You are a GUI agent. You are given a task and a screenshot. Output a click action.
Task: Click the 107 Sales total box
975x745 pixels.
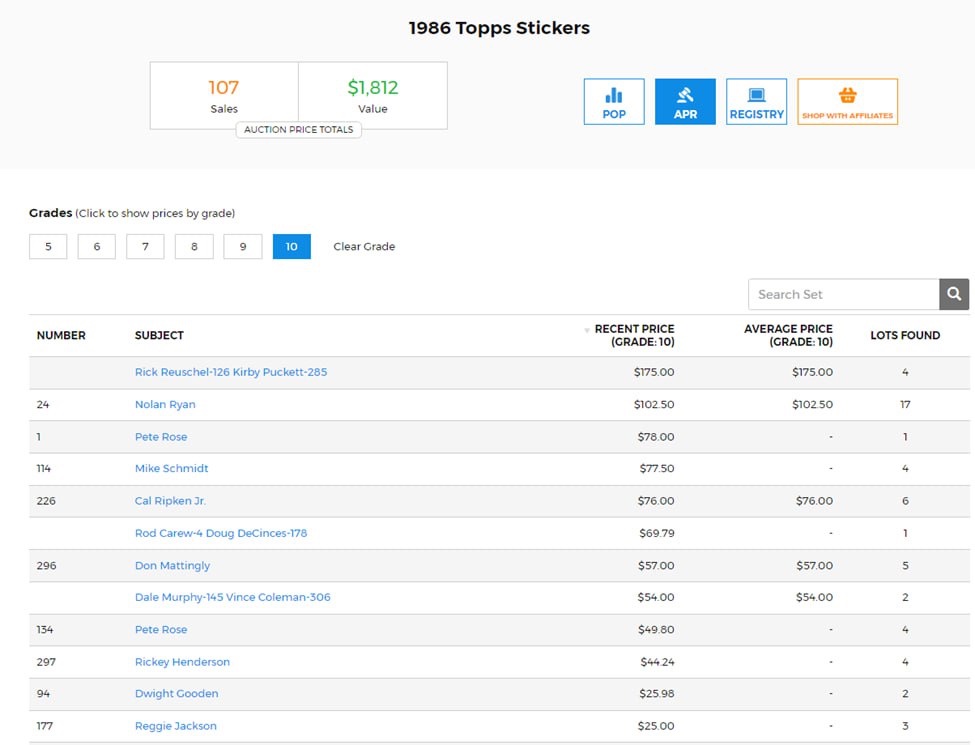coord(224,95)
